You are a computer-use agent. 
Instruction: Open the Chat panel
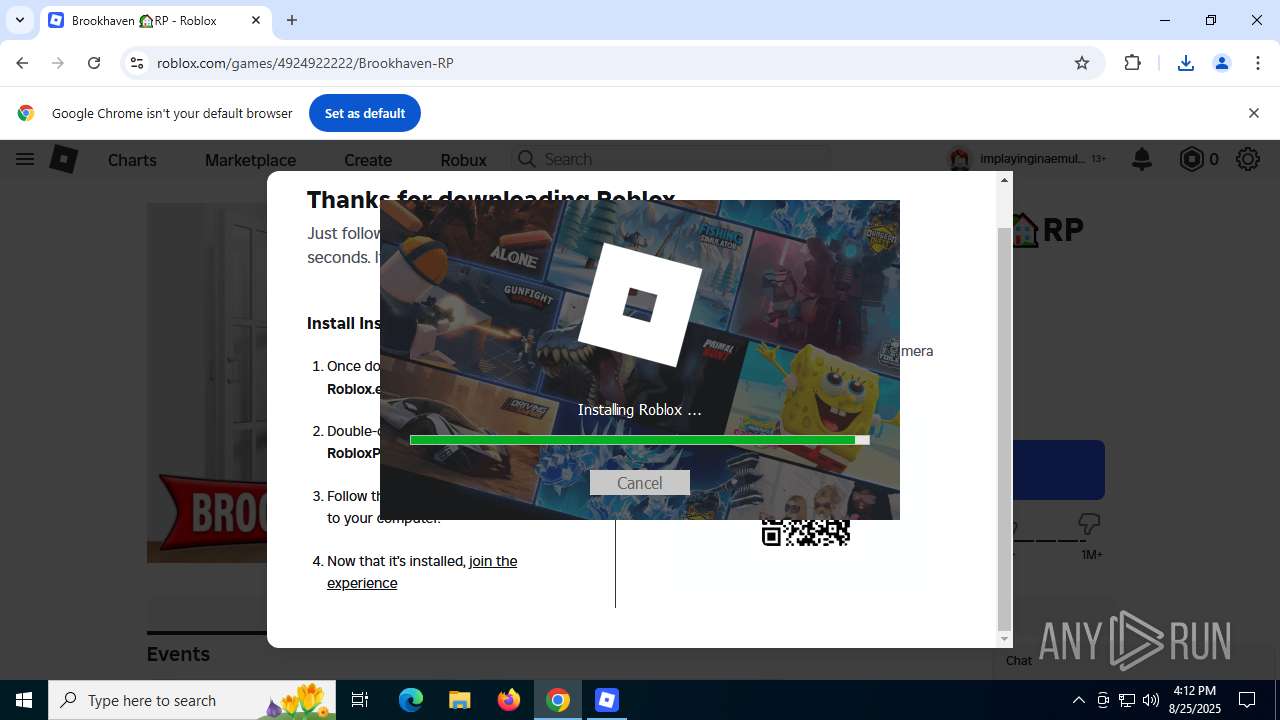1019,660
